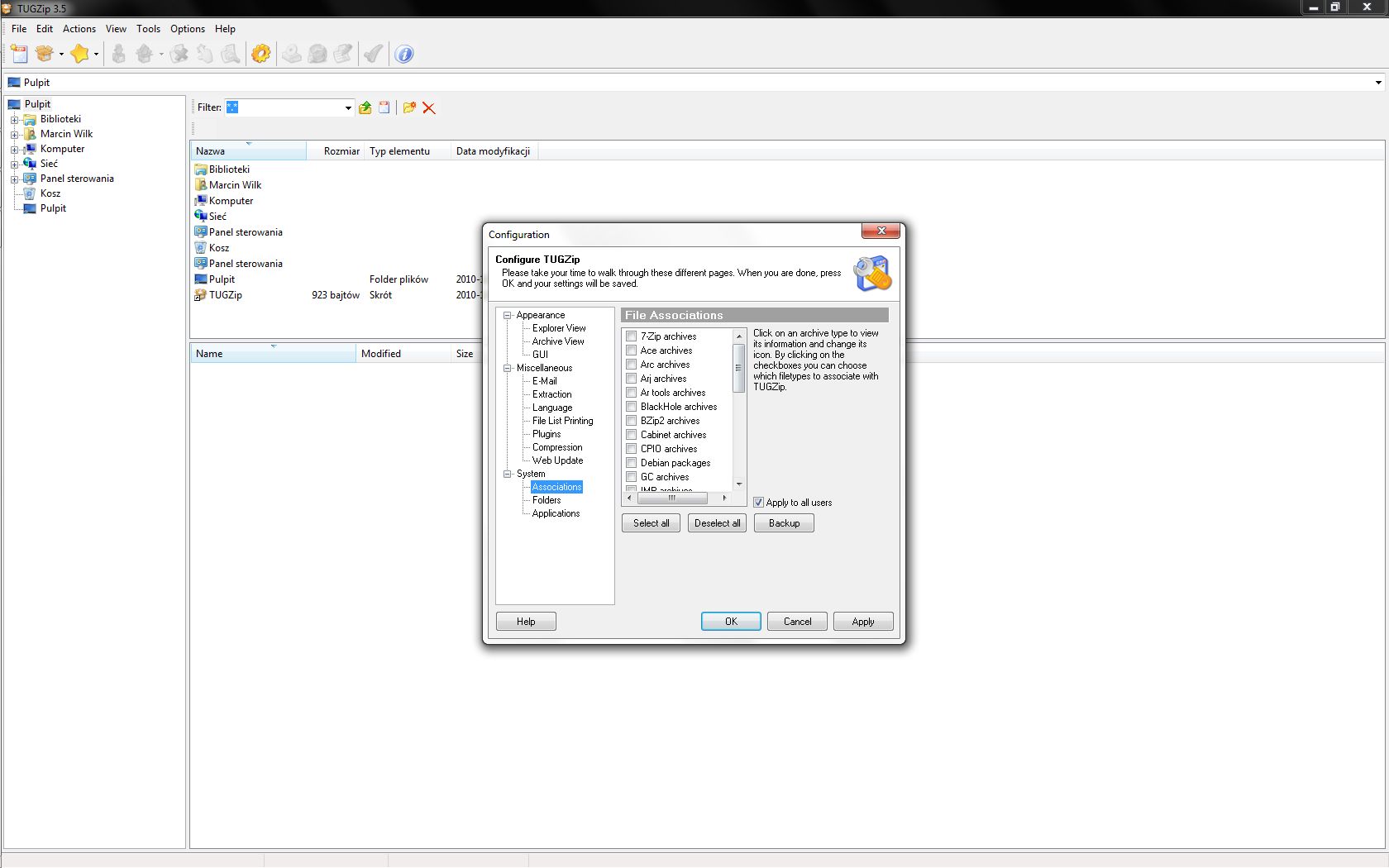Open the Edit menu
The width and height of the screenshot is (1389, 868).
[x=45, y=29]
